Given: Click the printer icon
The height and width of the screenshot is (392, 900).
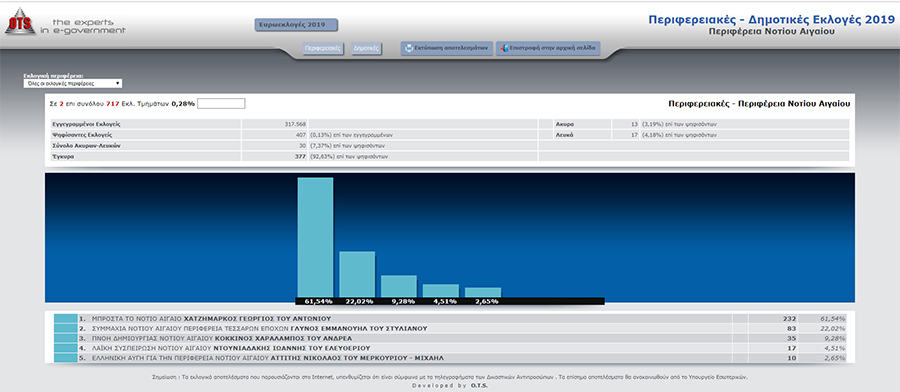Looking at the screenshot, I should pos(408,48).
